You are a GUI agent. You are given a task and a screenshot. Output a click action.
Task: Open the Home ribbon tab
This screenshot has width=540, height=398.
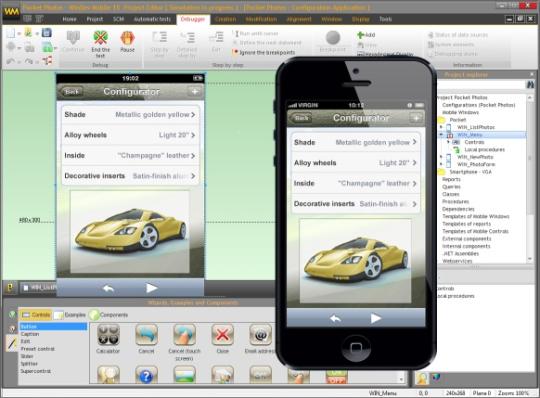coord(69,19)
